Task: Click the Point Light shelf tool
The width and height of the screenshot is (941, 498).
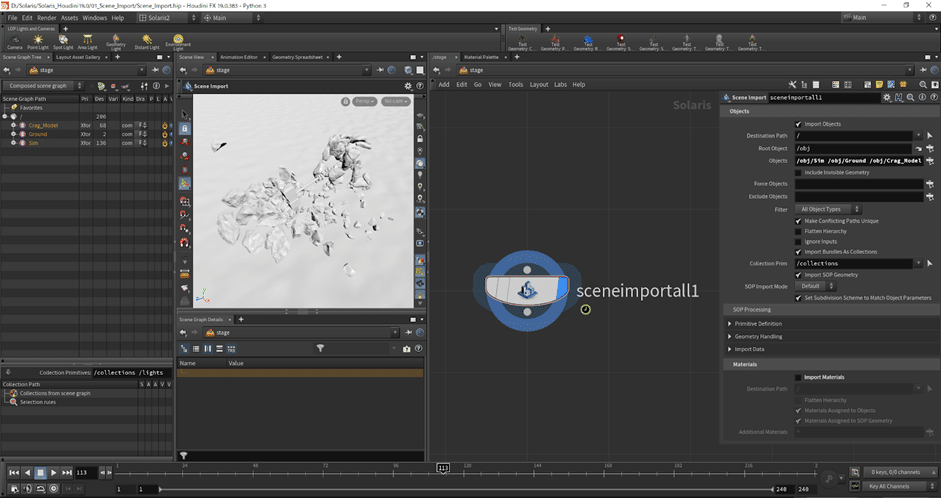Action: [39, 41]
